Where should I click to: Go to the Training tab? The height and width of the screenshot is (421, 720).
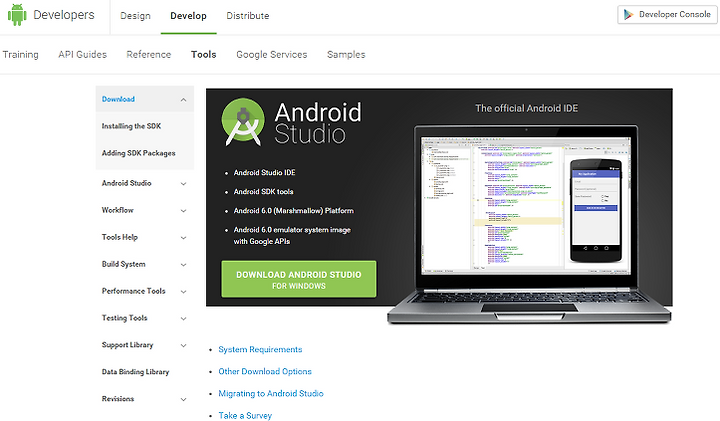point(20,55)
